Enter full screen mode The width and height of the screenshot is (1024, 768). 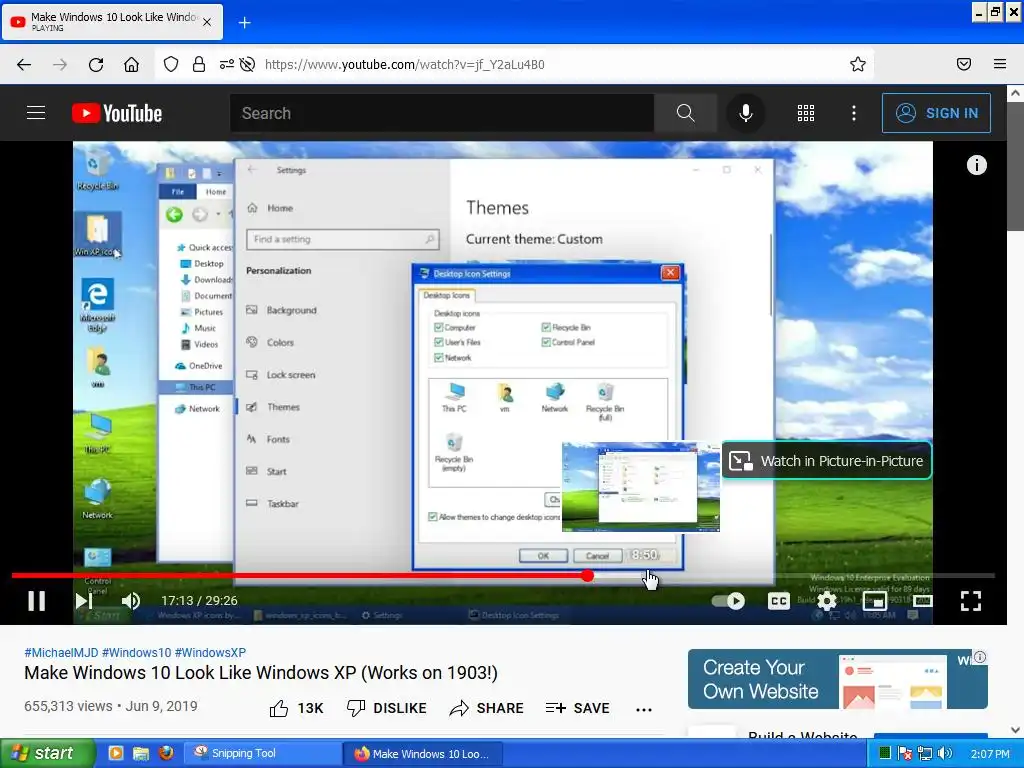click(970, 601)
